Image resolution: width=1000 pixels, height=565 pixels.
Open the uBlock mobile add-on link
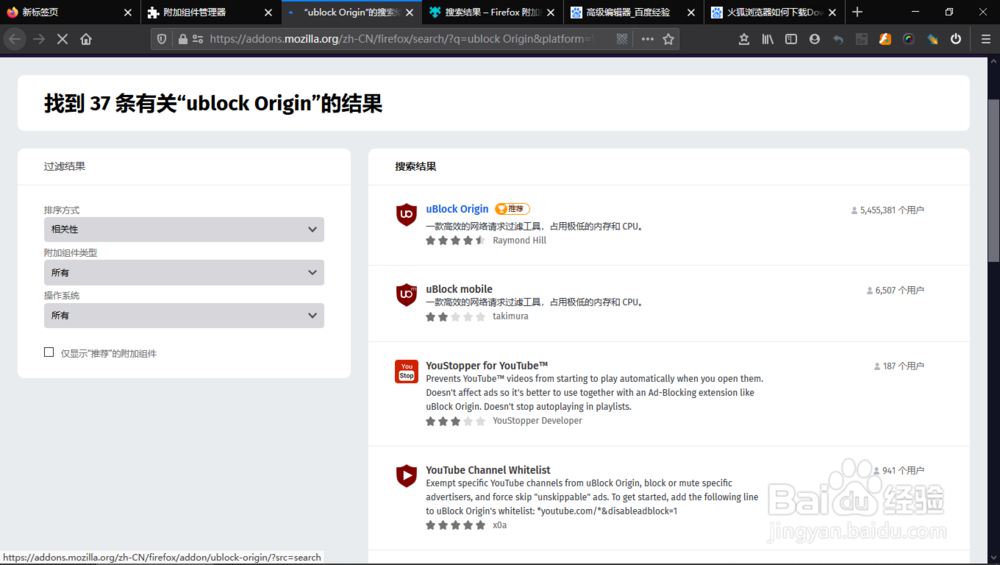459,289
